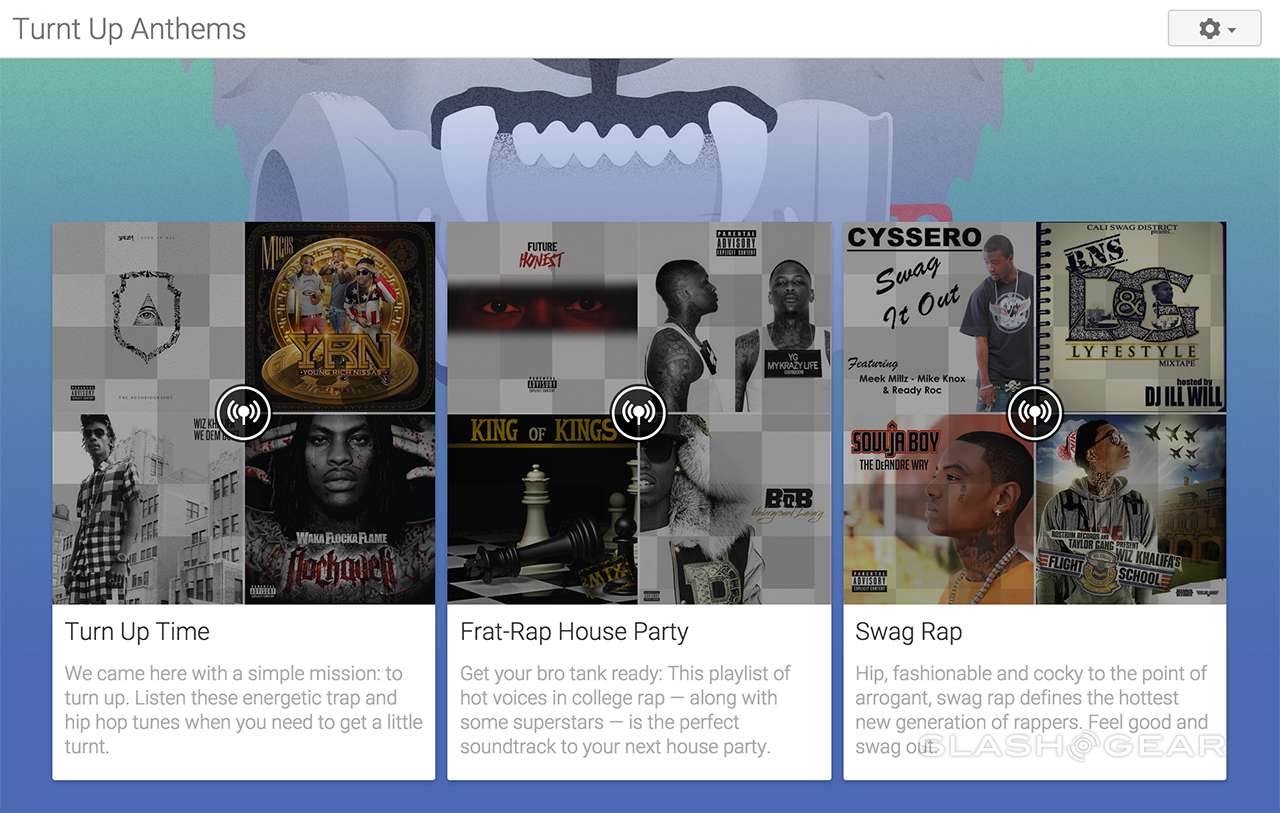Select the pyramid eye album cover
This screenshot has height=813, width=1280.
pos(148,317)
